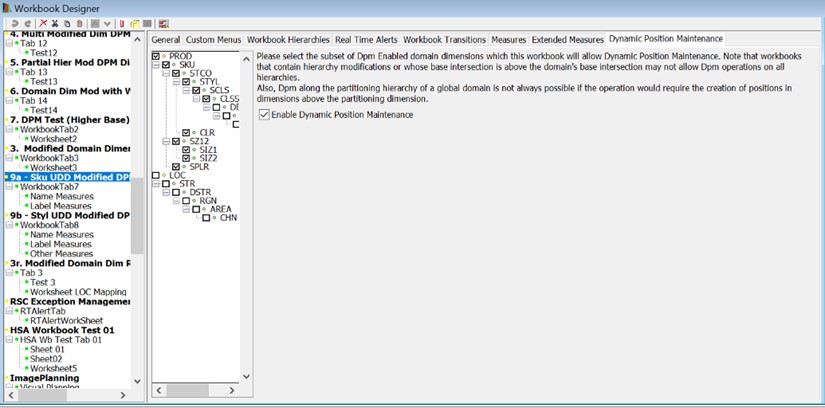This screenshot has width=825, height=408.
Task: Collapse the WorkbookTab7 node
Action: click(9, 186)
